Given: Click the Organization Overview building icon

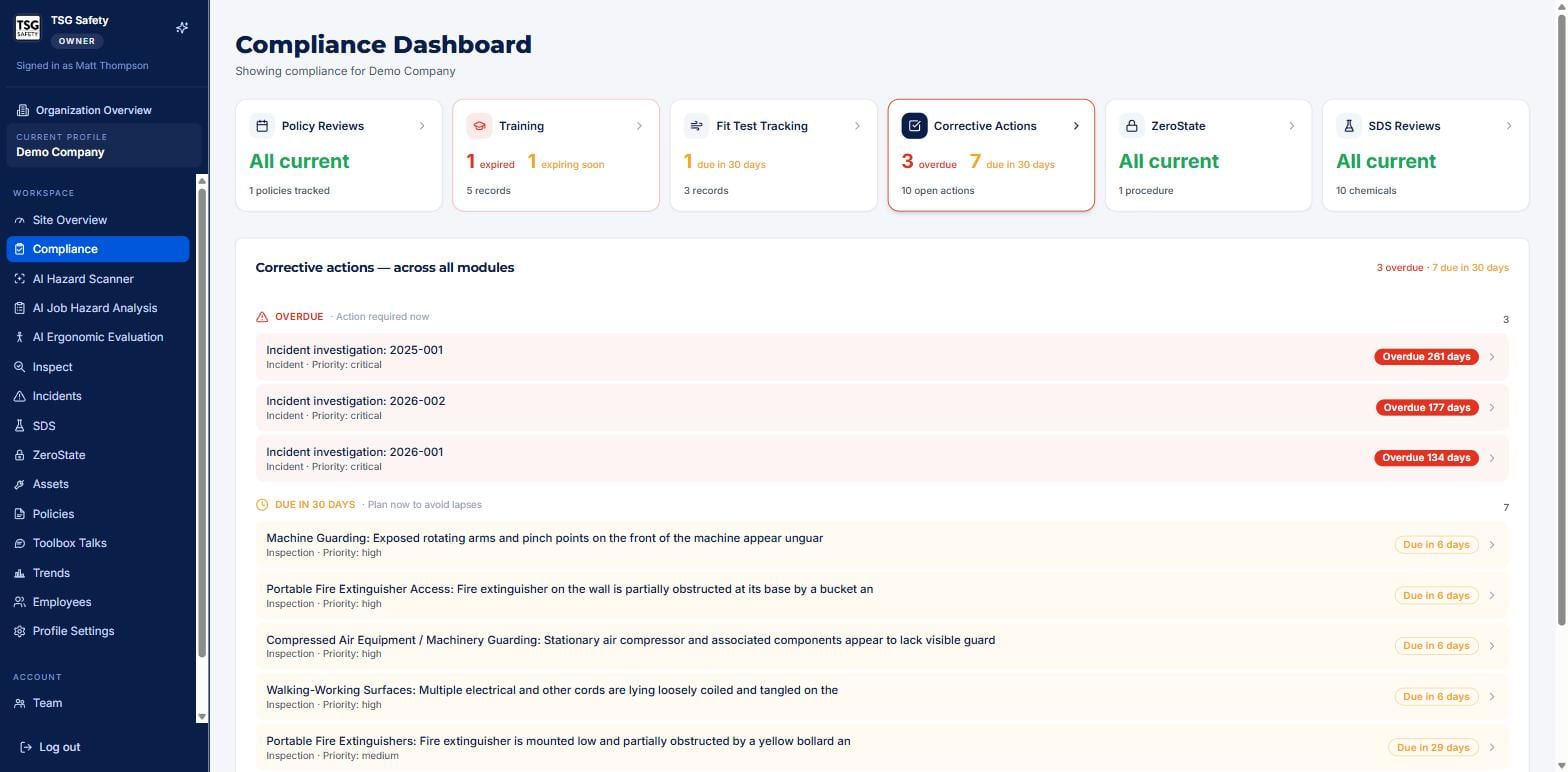Looking at the screenshot, I should coord(23,110).
